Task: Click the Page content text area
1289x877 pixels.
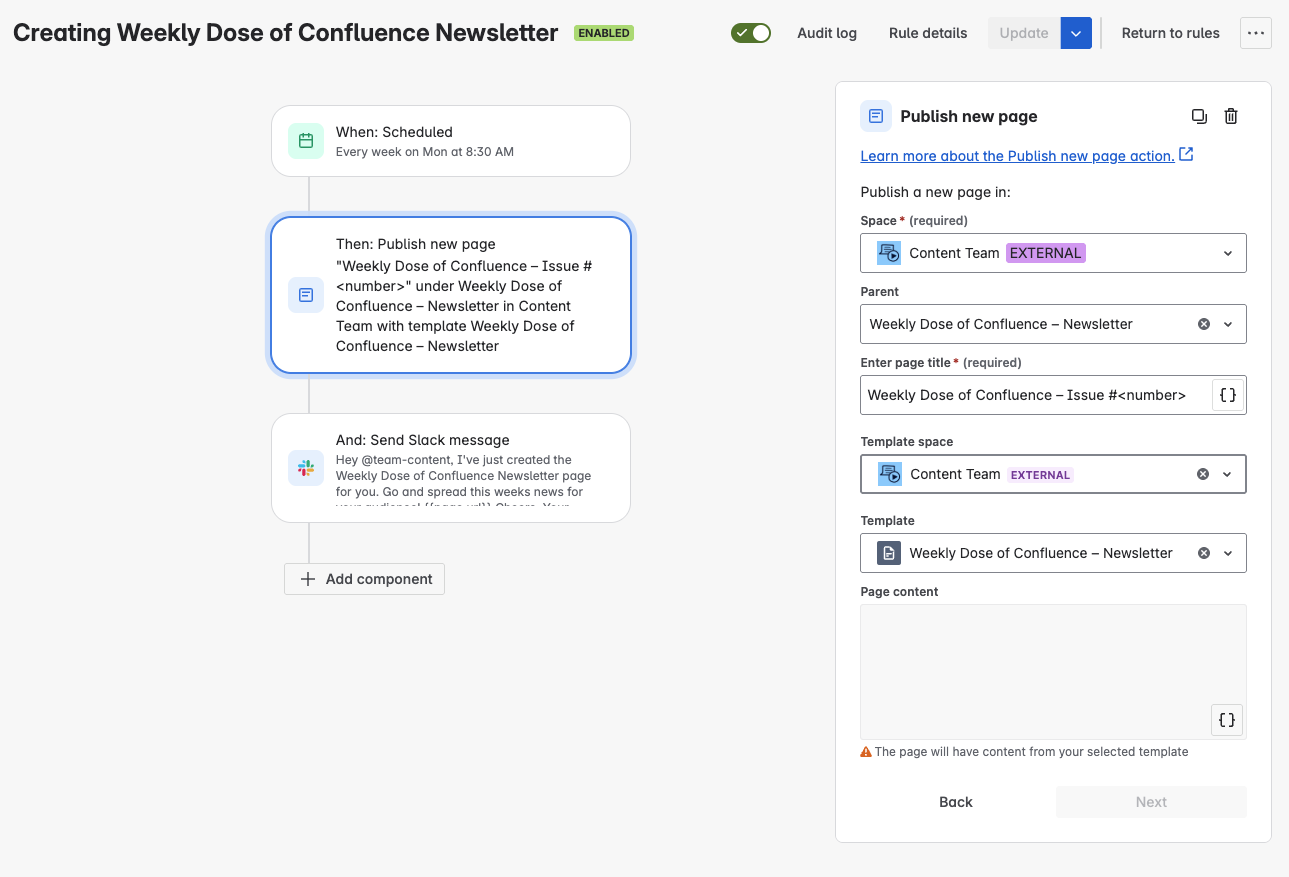Action: pos(1053,672)
